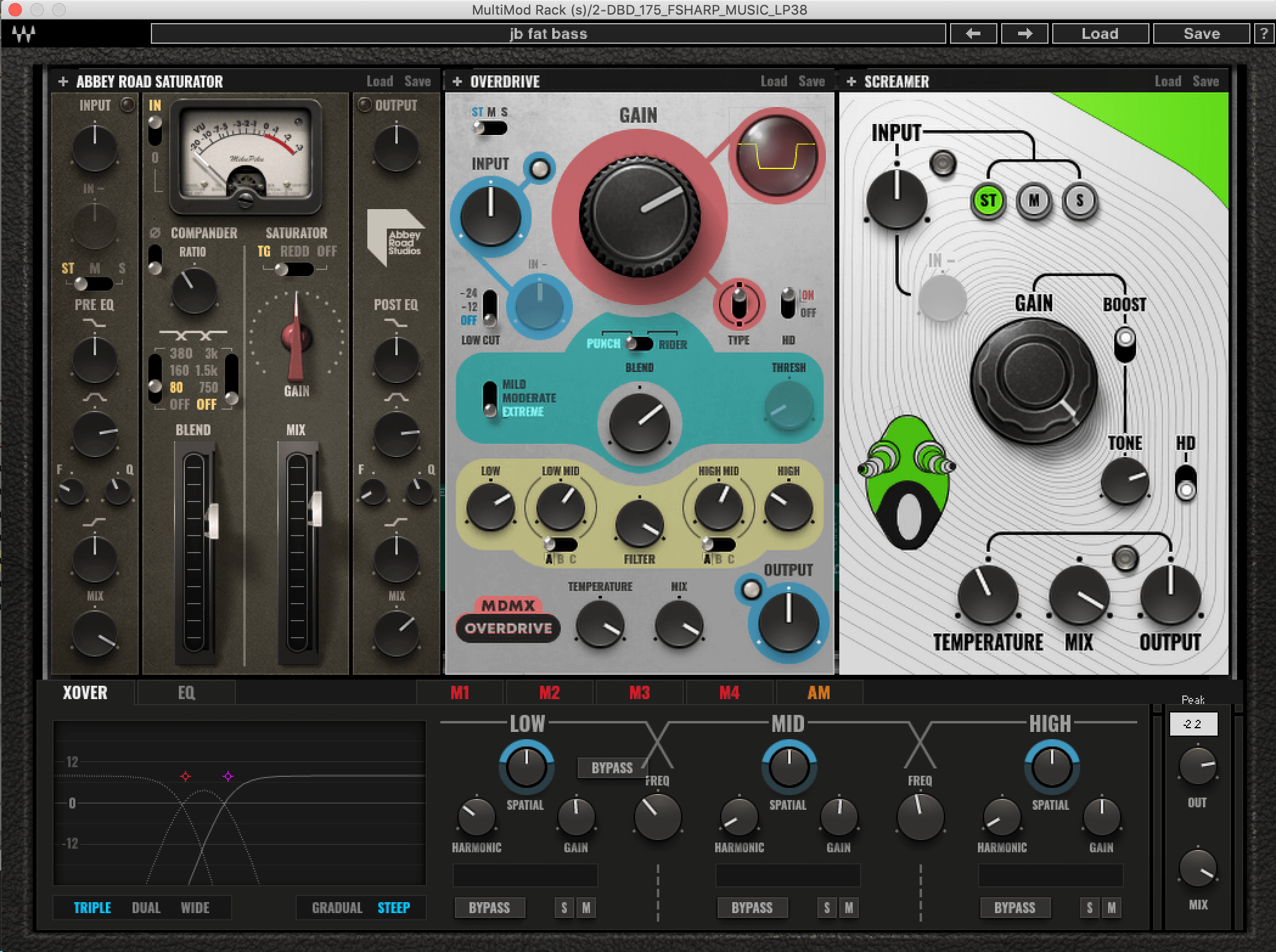1276x952 pixels.
Task: Click the plus icon beside Overdrive
Action: point(457,81)
